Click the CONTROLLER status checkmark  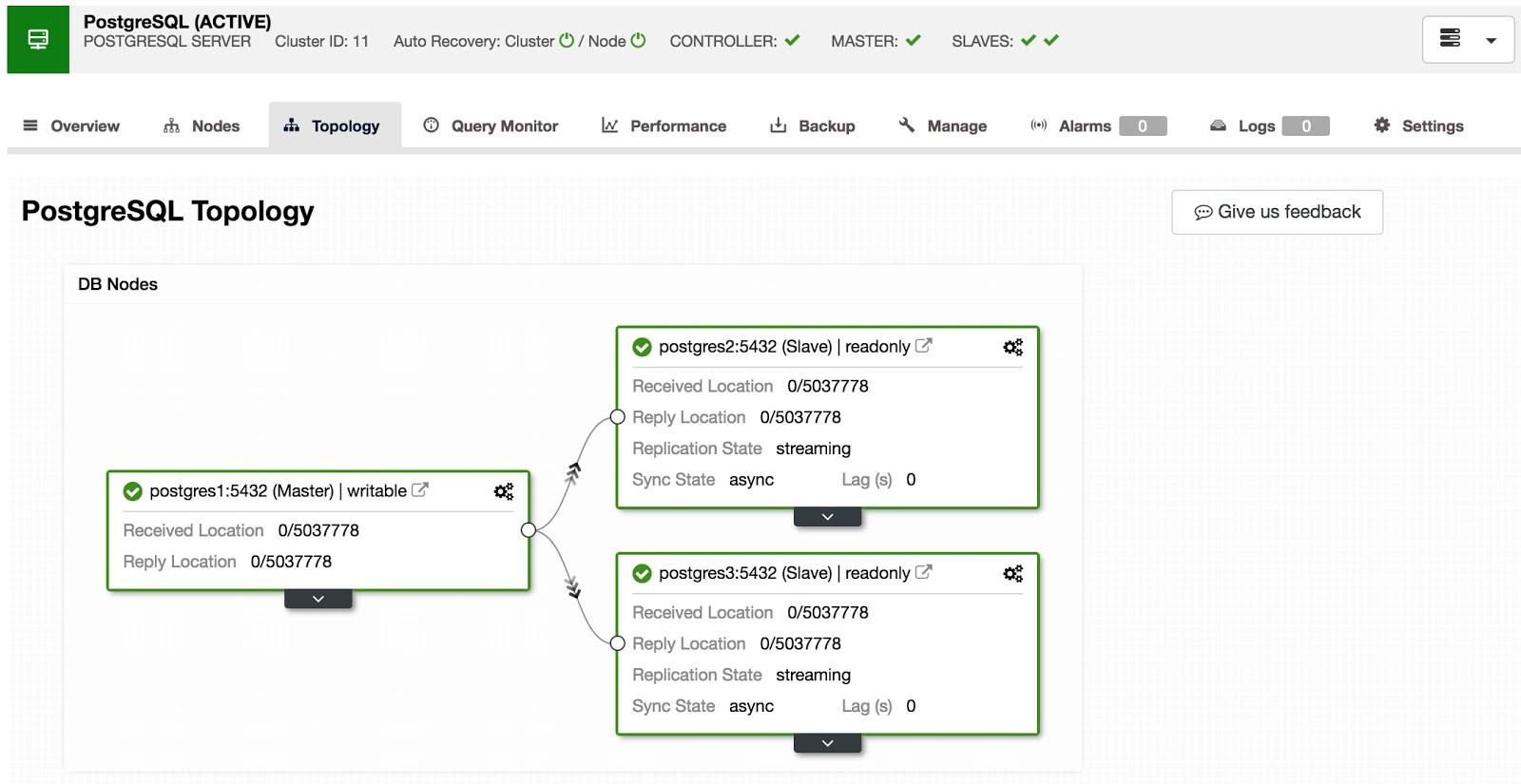(793, 40)
